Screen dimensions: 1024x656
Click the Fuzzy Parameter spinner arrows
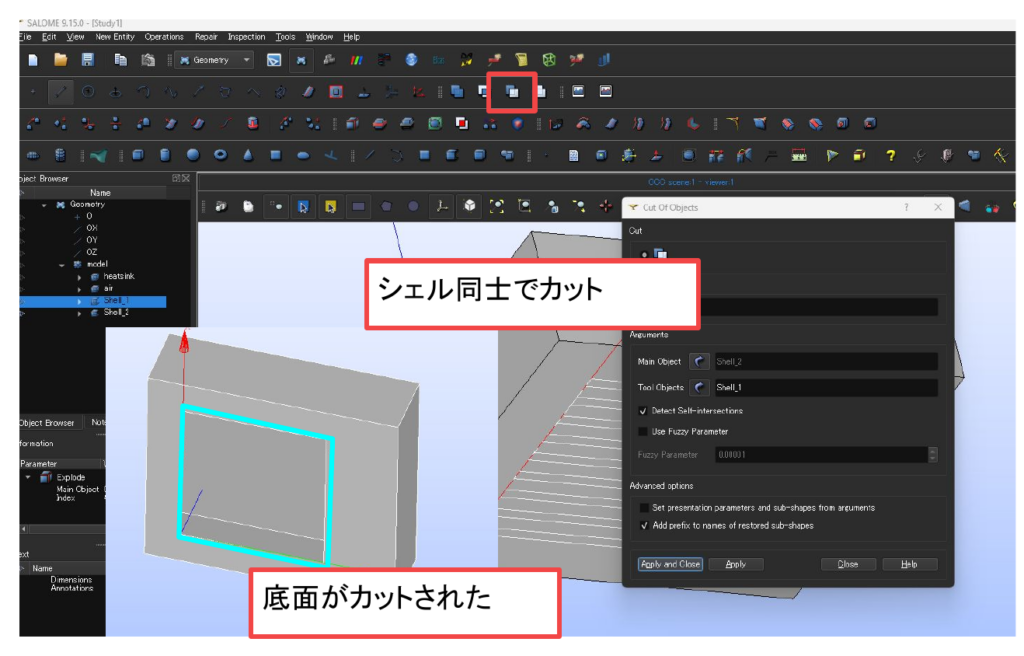coord(932,455)
